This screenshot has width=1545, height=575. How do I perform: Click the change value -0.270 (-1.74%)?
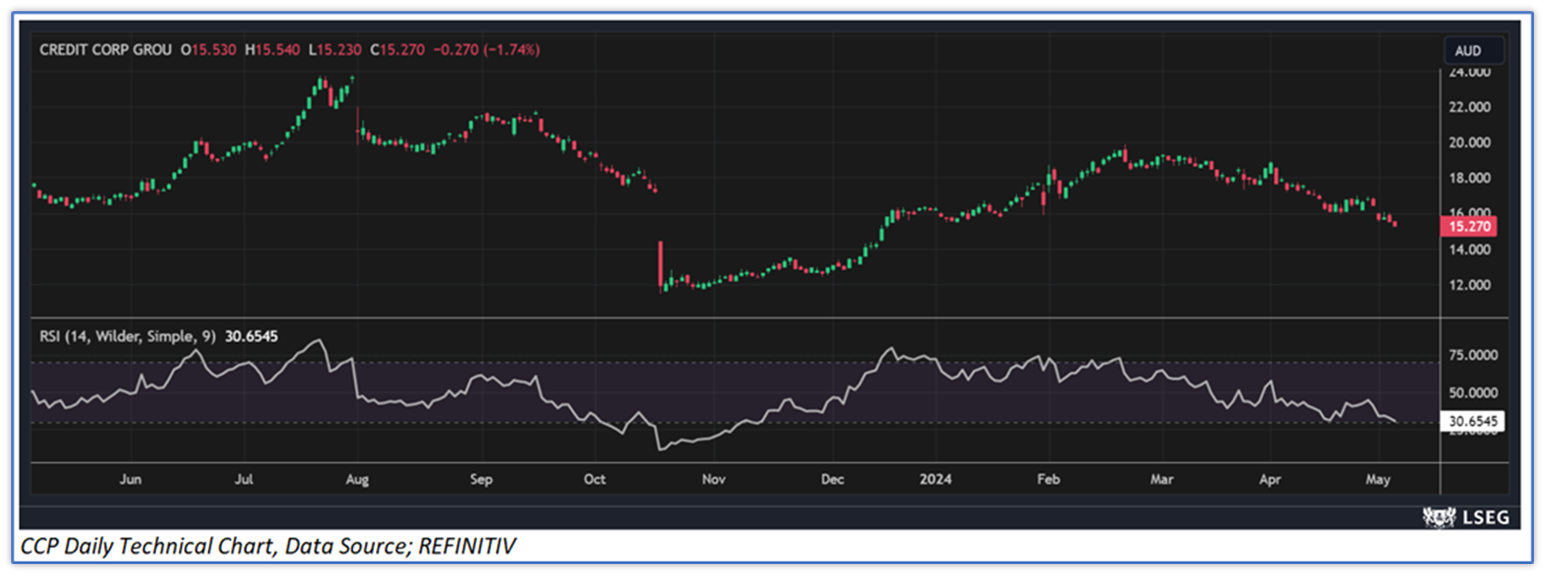click(x=488, y=49)
